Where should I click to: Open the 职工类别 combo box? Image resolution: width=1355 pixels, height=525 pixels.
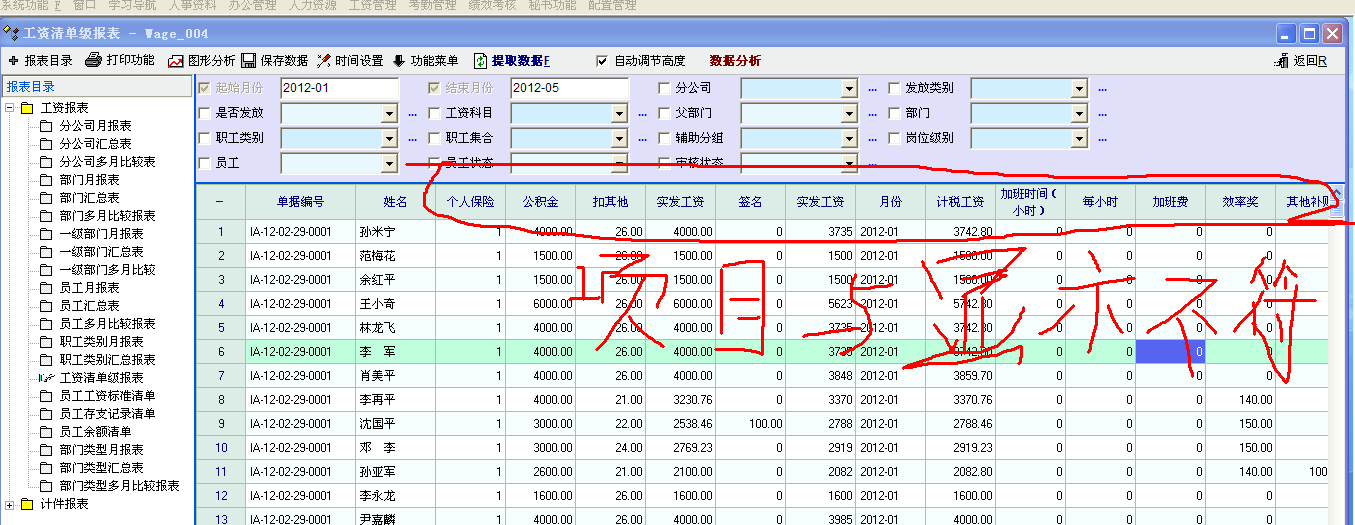[x=389, y=138]
